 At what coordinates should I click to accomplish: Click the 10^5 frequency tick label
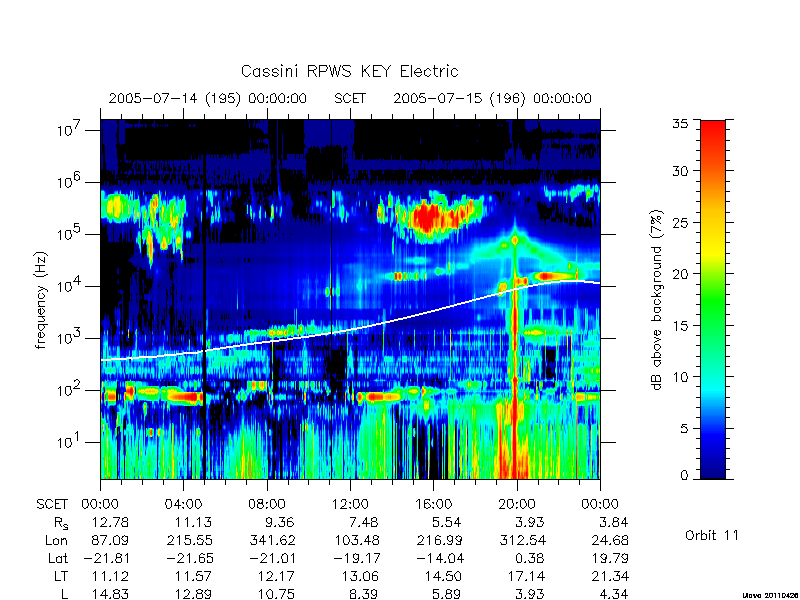pos(70,234)
